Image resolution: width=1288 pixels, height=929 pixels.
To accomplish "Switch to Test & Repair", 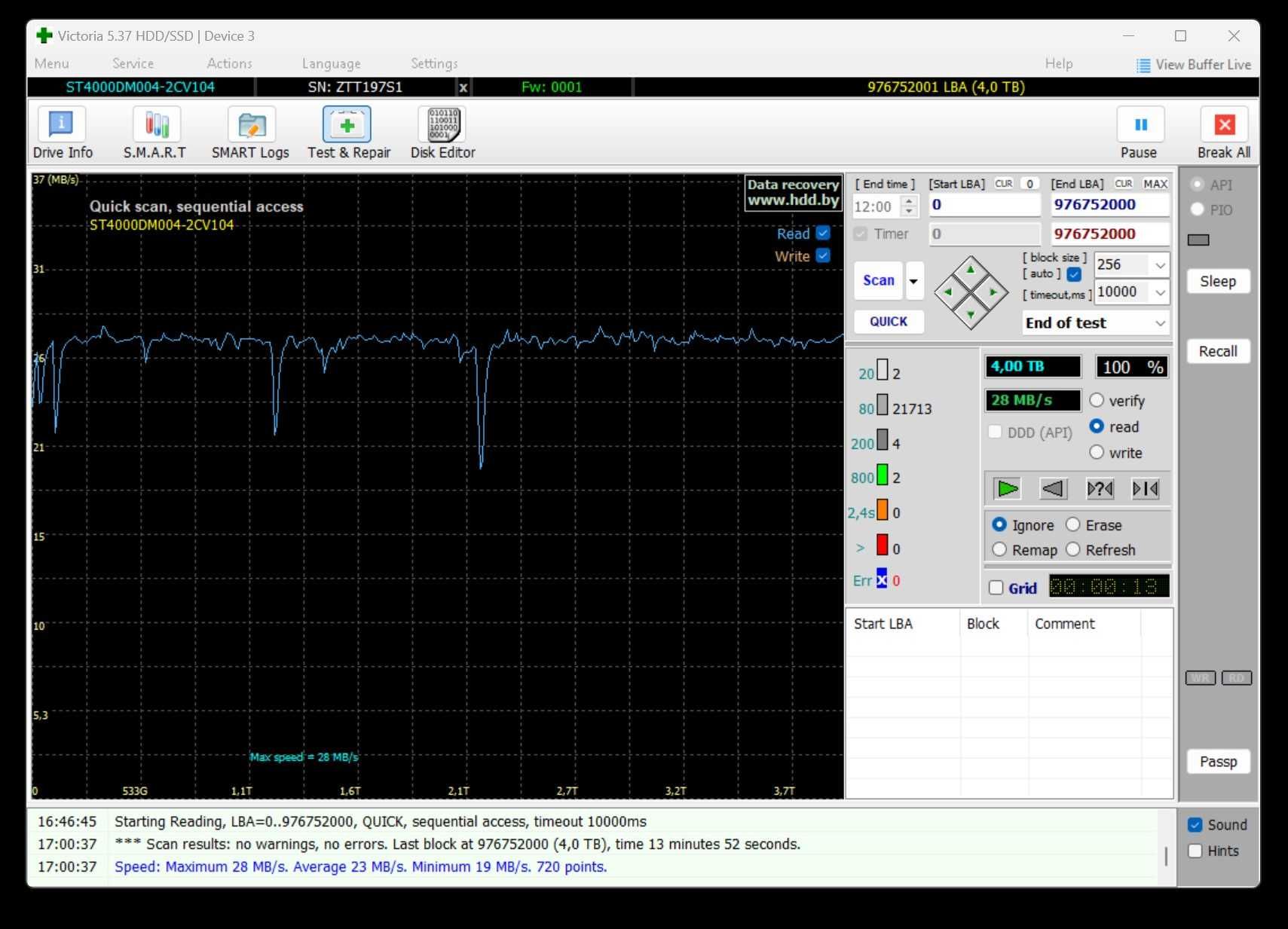I will click(x=348, y=133).
